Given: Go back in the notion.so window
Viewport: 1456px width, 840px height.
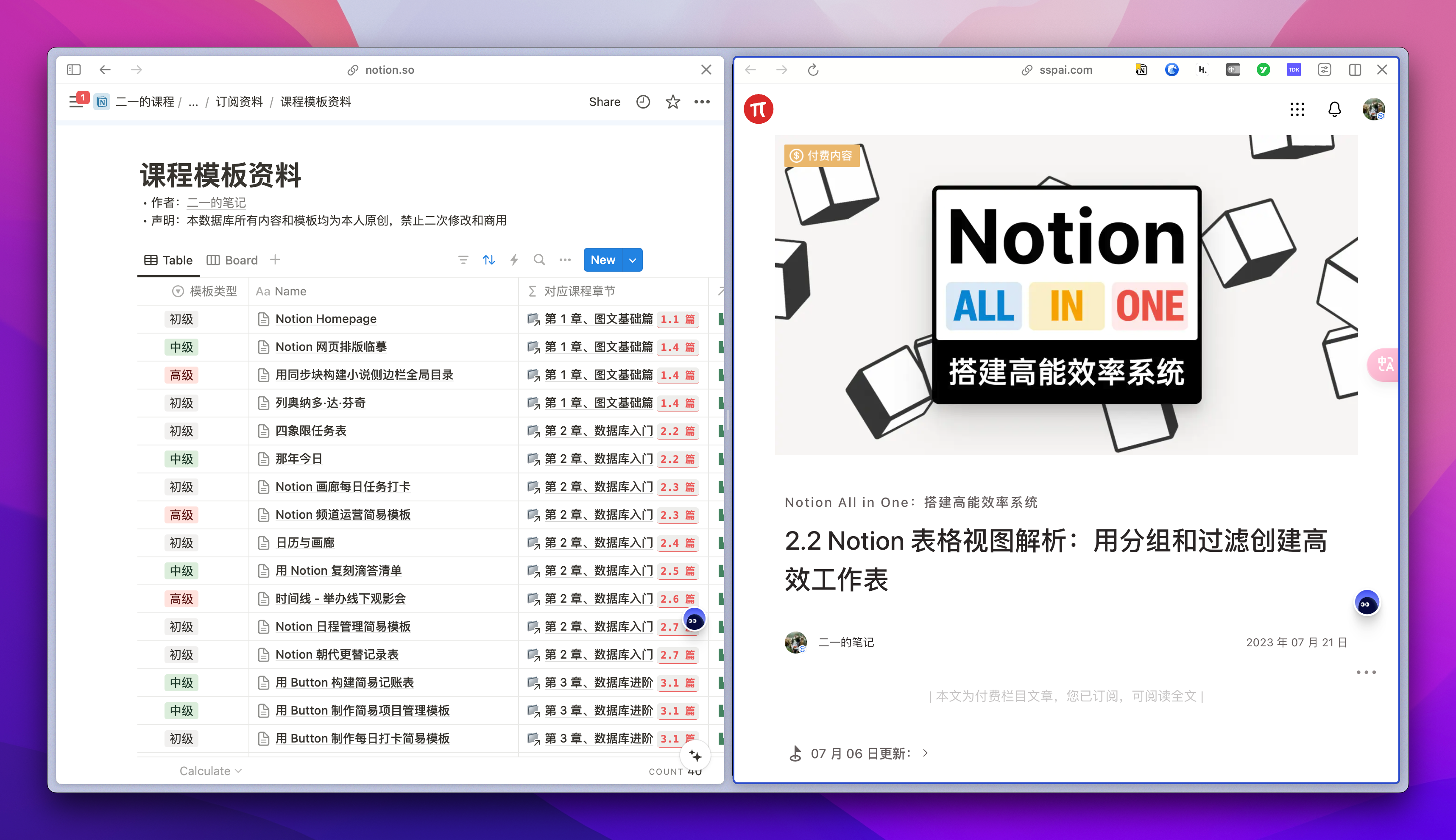Looking at the screenshot, I should tap(105, 70).
